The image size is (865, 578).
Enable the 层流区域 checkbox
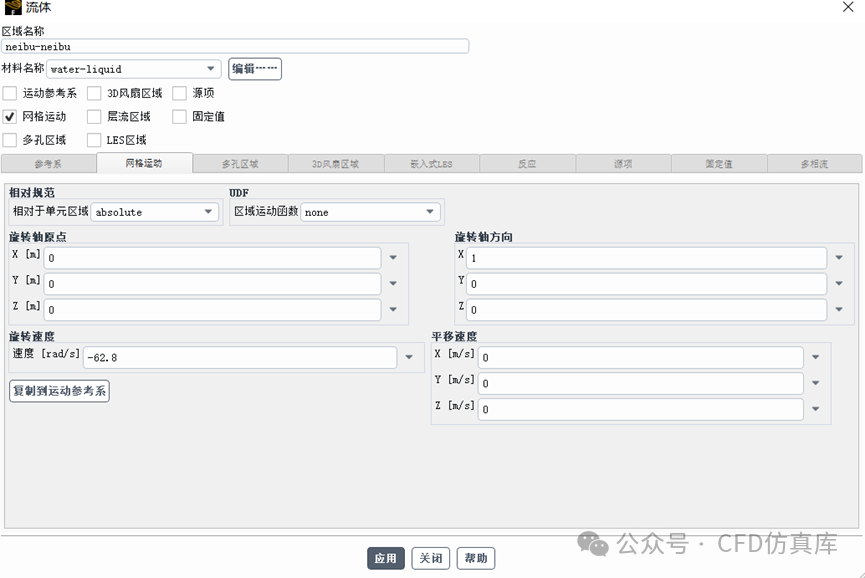[x=94, y=114]
